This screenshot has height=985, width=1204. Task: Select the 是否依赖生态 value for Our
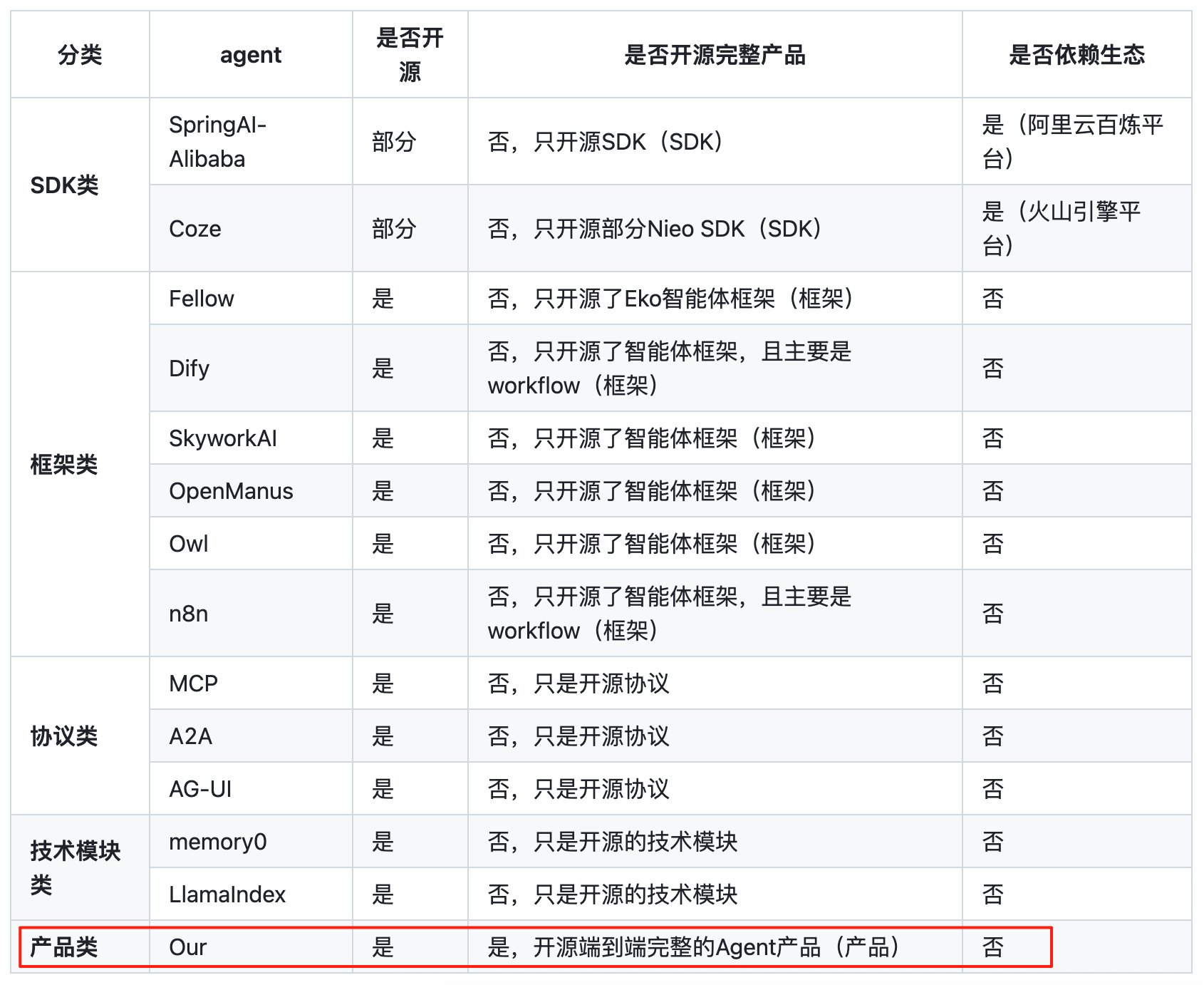click(993, 947)
